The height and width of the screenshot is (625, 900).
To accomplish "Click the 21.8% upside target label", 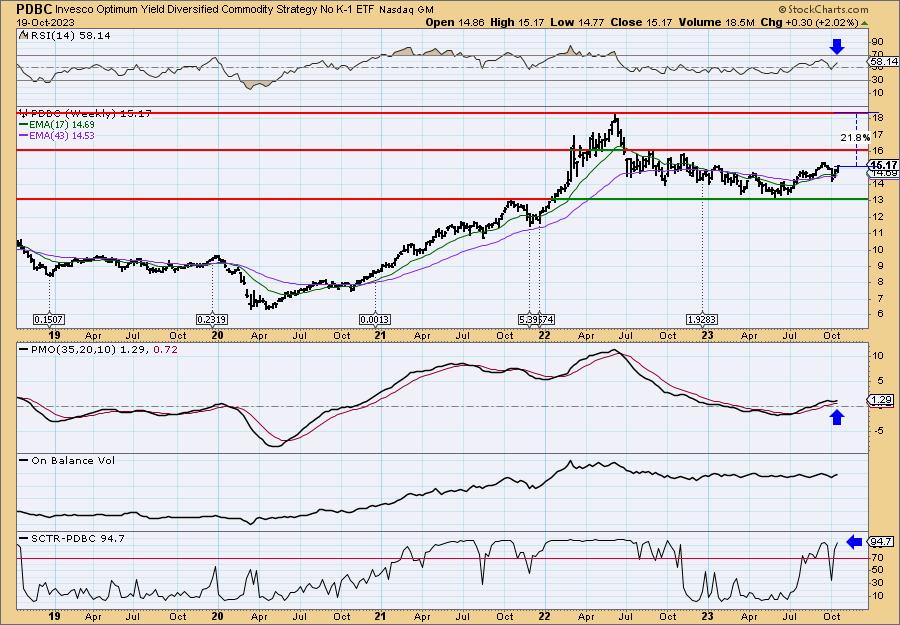I will click(855, 138).
